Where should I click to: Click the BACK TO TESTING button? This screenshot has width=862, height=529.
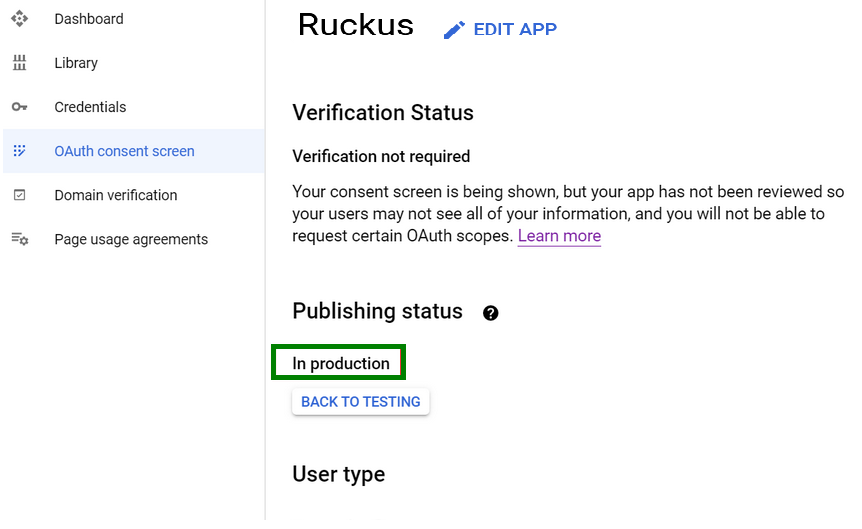(x=361, y=402)
